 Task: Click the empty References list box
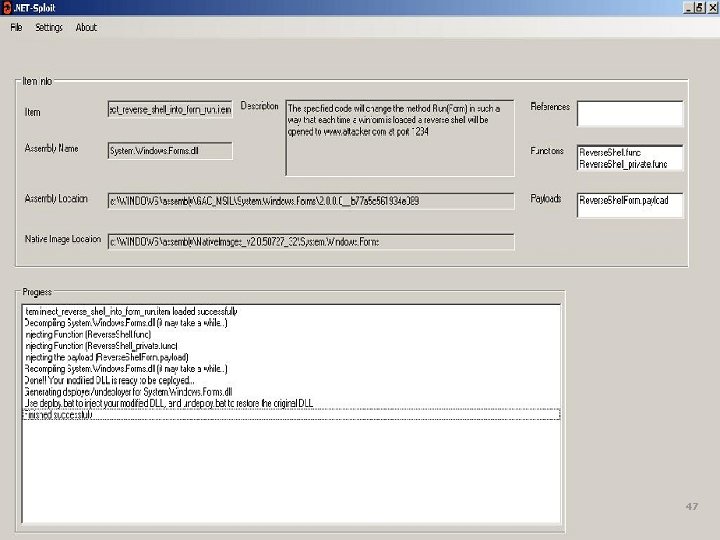point(630,113)
